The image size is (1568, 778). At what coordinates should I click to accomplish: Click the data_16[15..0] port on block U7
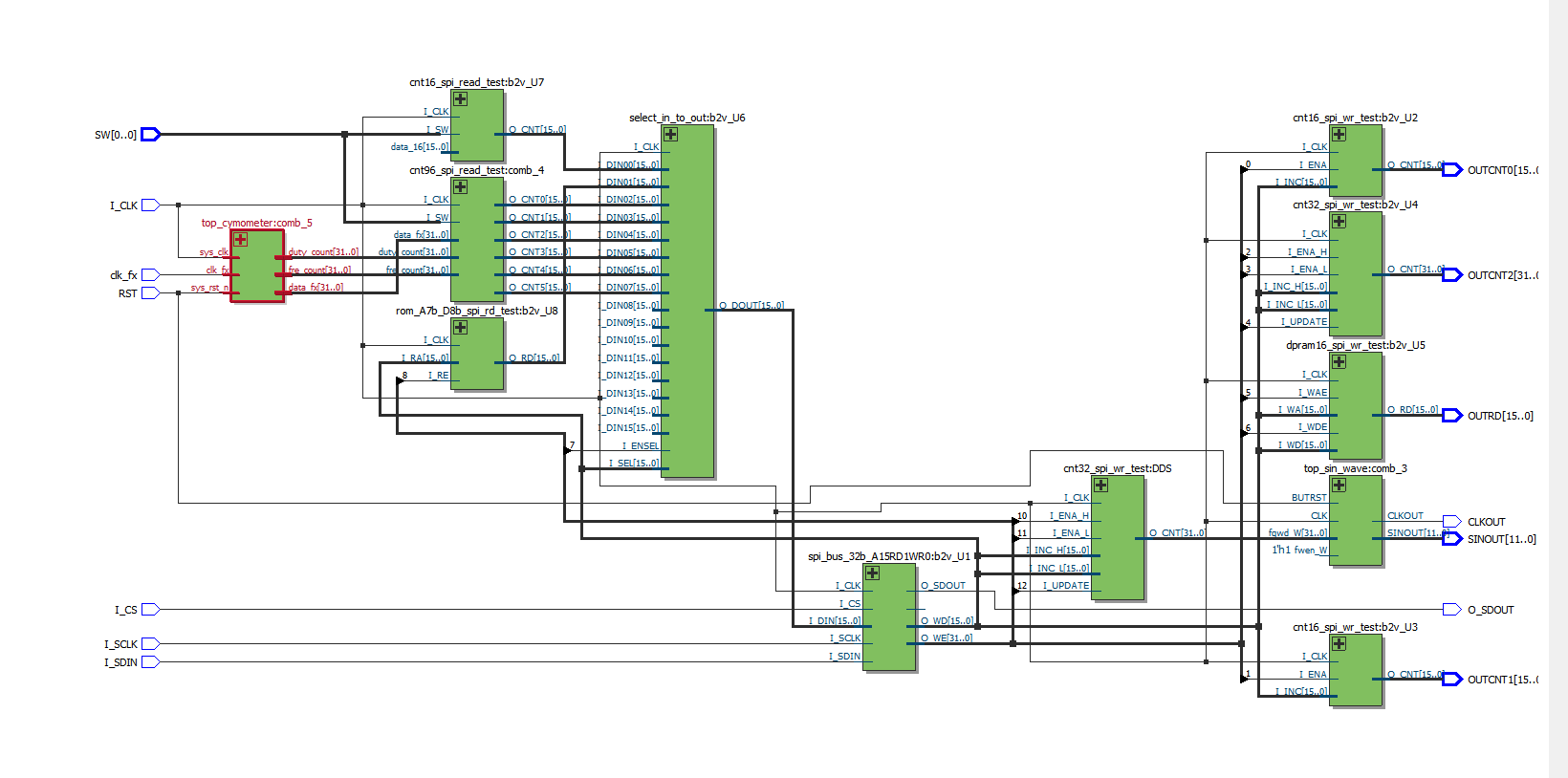point(419,147)
